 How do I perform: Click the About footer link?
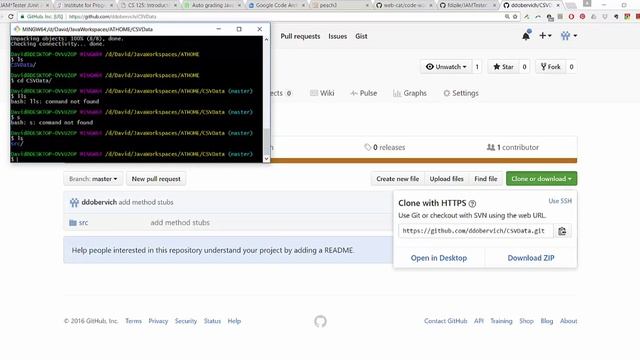(x=569, y=321)
